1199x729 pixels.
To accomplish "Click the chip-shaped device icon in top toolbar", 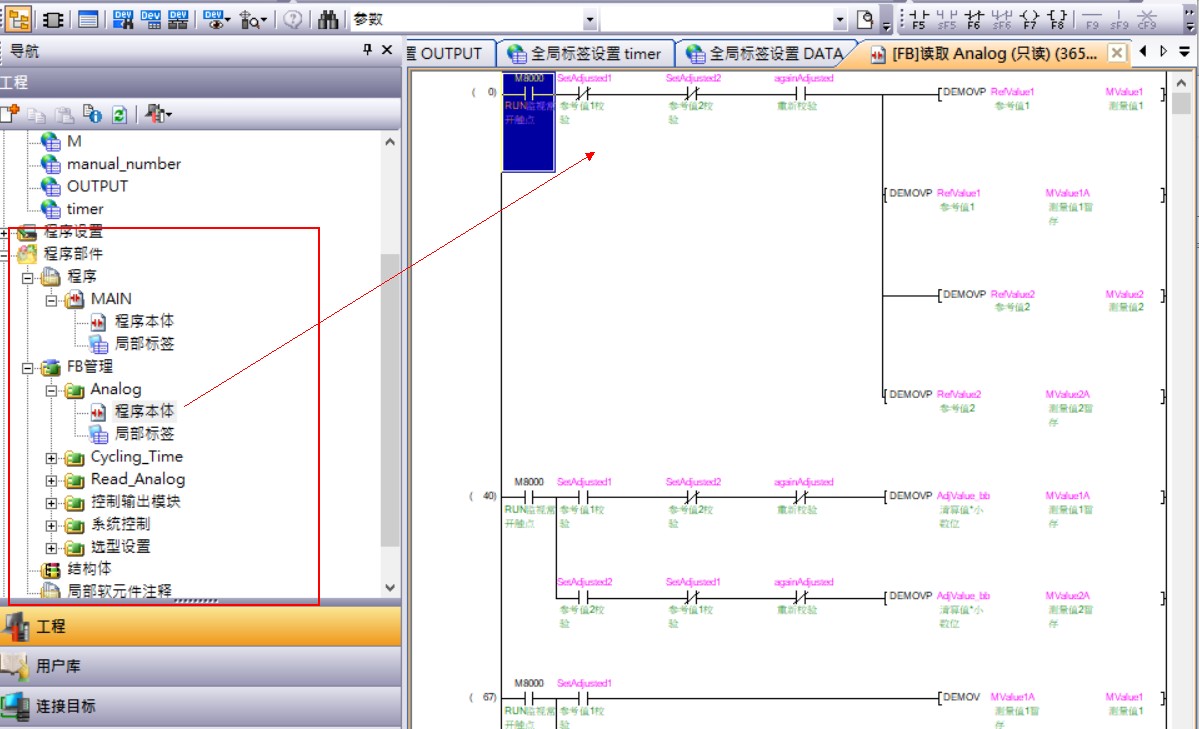I will tap(53, 19).
